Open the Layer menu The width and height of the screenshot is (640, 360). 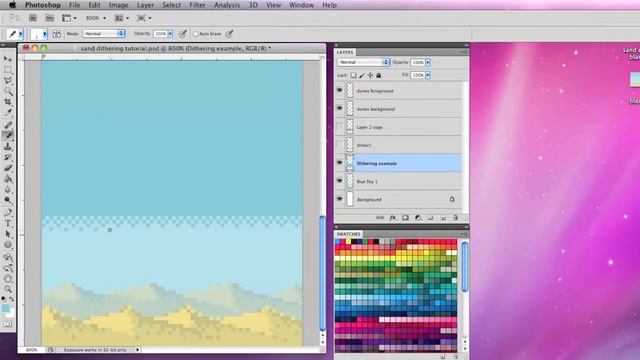click(145, 5)
